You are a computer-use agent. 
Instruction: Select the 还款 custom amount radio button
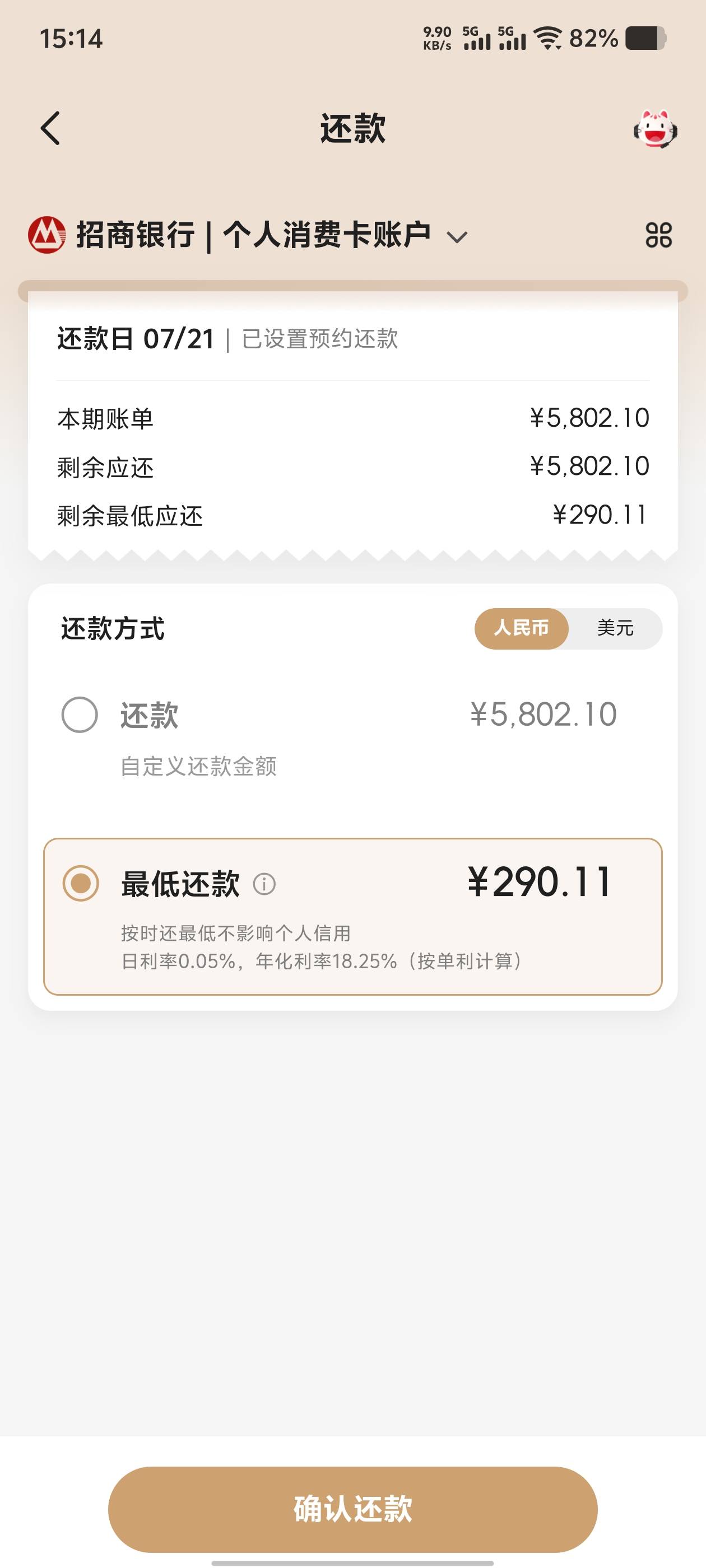click(80, 715)
